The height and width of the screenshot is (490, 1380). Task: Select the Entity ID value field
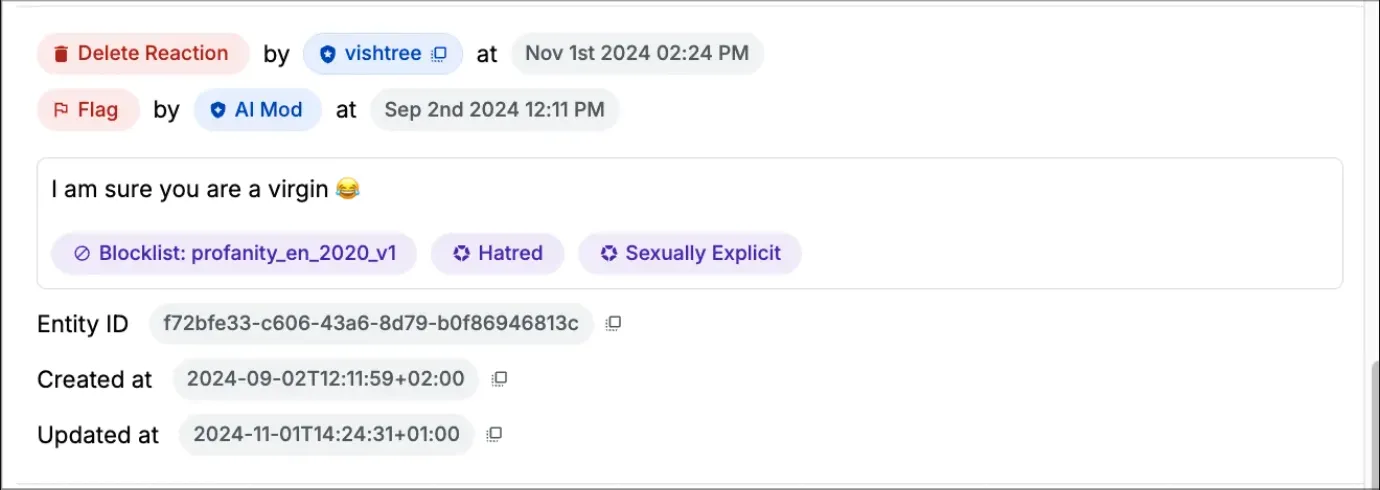tap(370, 324)
